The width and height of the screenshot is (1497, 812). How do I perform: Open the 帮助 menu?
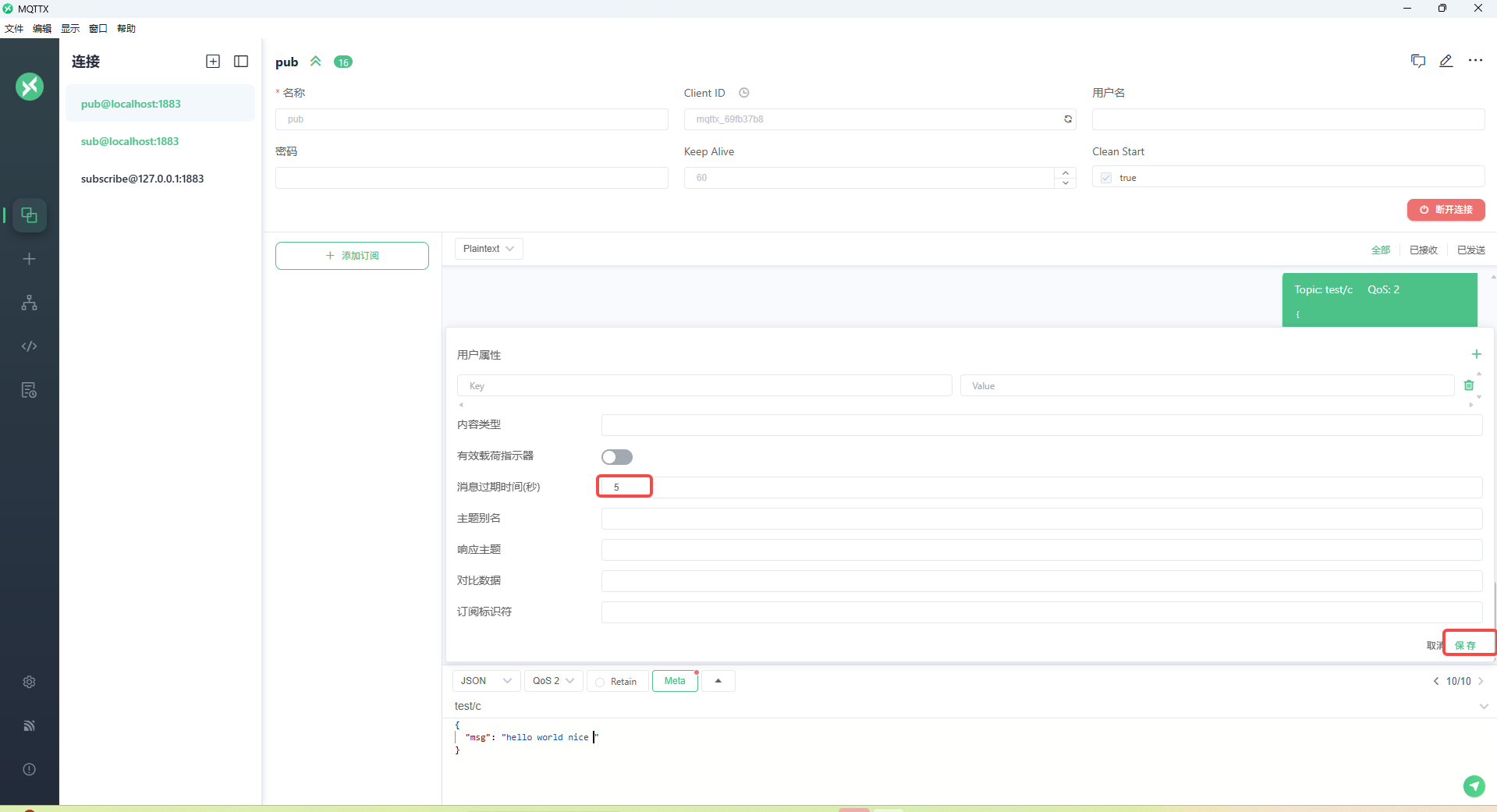click(x=126, y=29)
